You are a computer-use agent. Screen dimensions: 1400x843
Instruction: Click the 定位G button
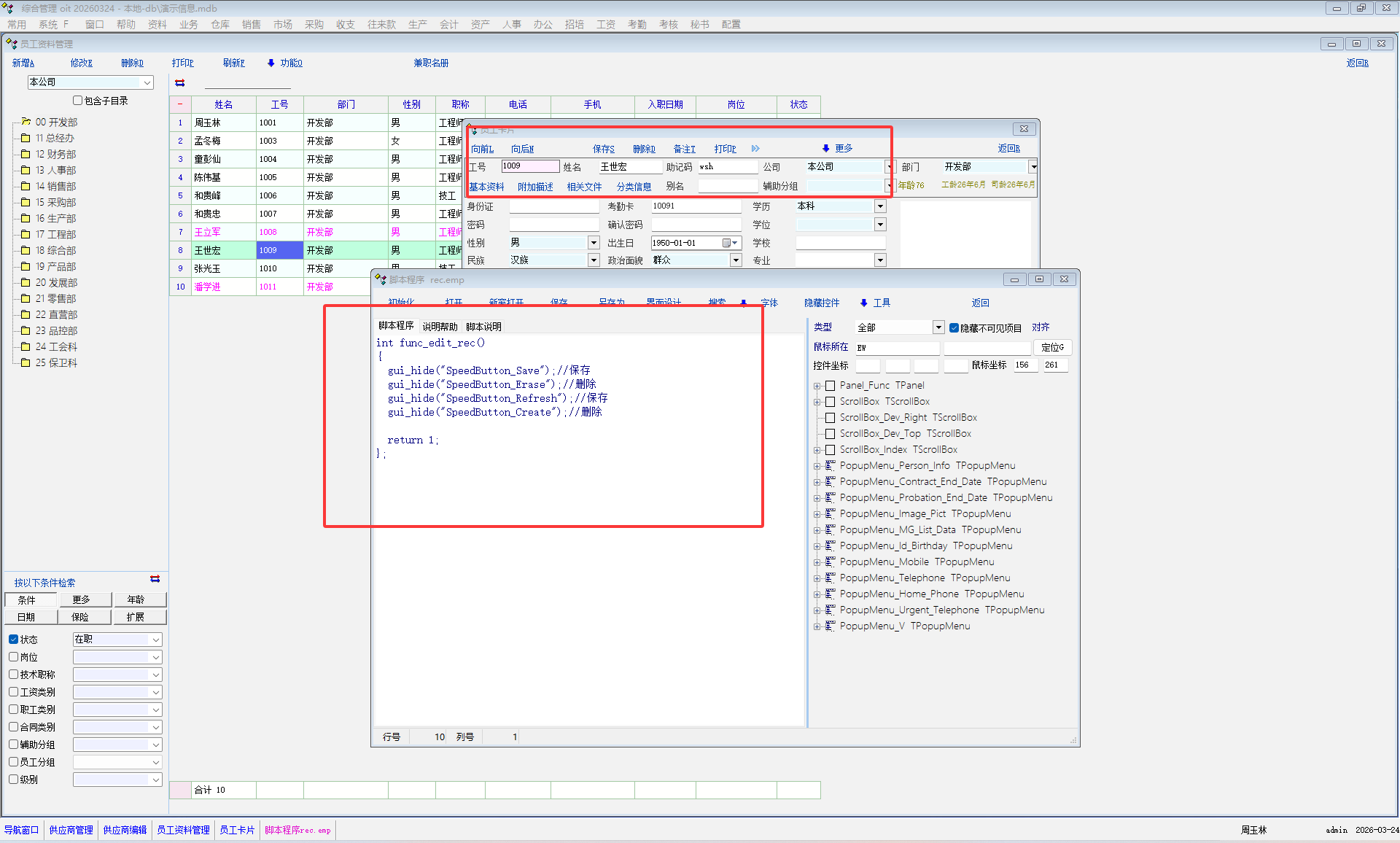coord(1052,347)
